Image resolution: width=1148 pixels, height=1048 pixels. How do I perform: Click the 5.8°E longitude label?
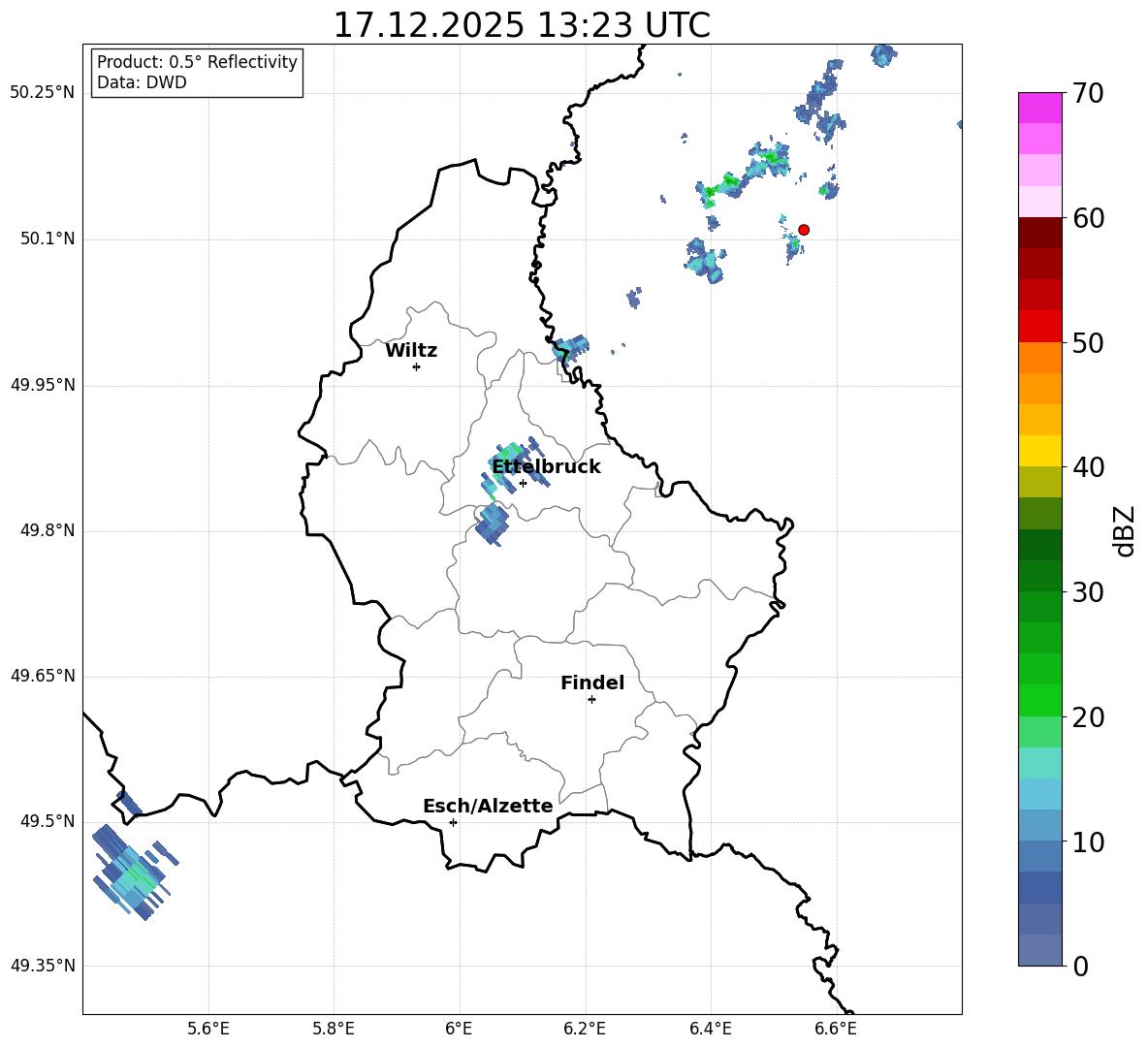(334, 1029)
